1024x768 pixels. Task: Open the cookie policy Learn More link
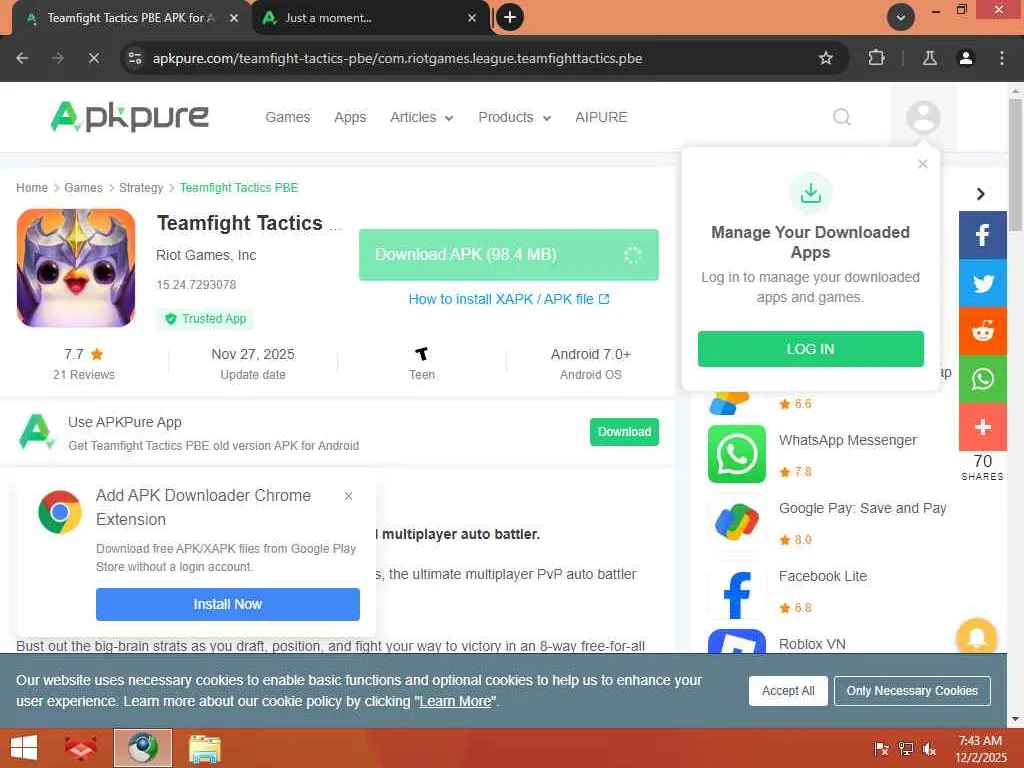tap(455, 701)
